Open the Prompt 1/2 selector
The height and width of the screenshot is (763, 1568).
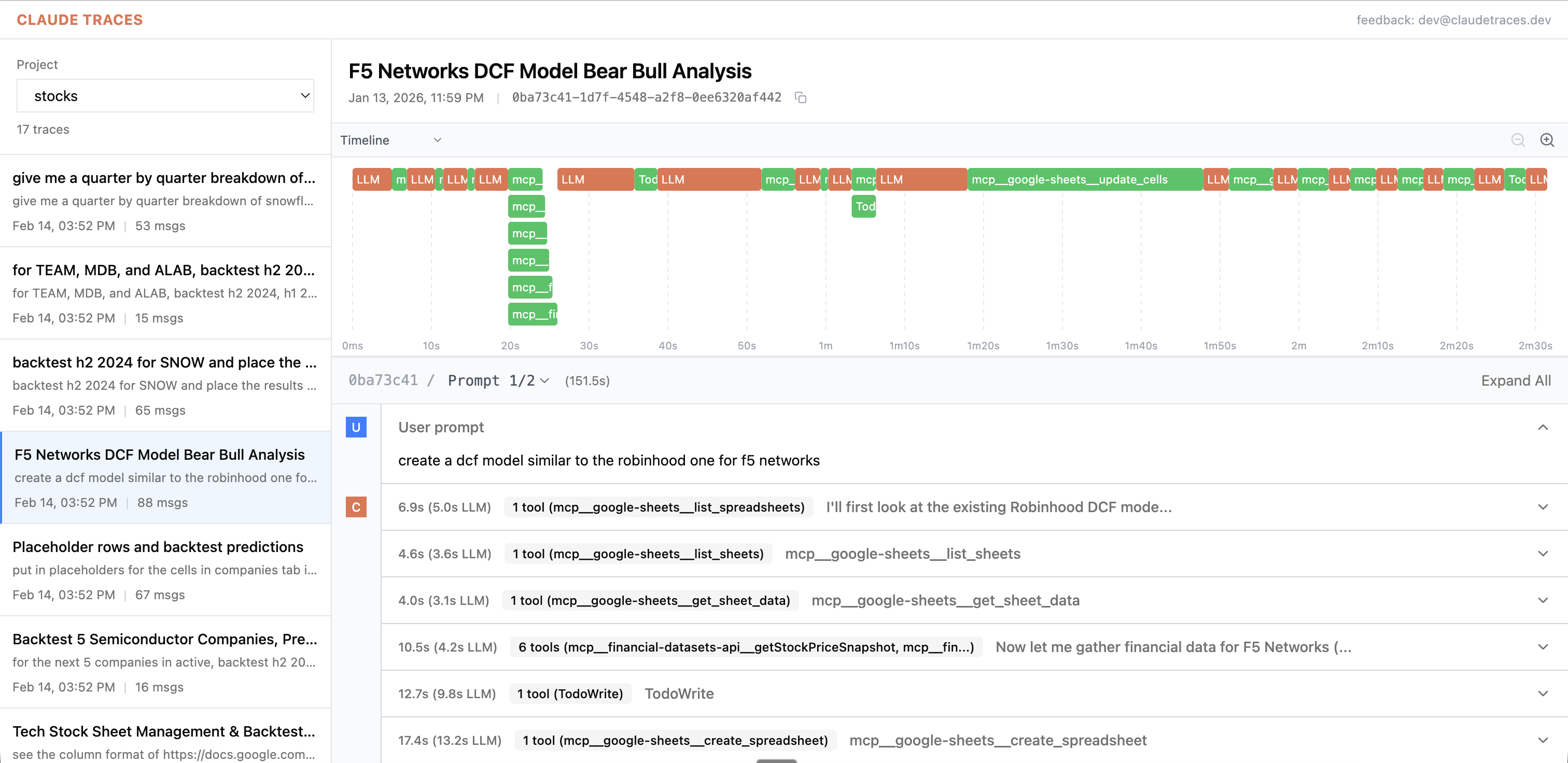point(498,381)
